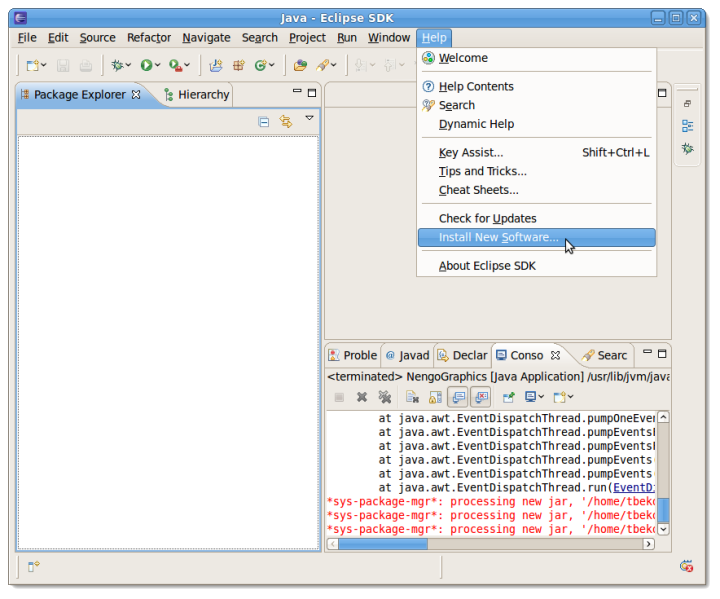Click the grayed Print toolbar icon
This screenshot has width=720, height=599.
tap(86, 66)
